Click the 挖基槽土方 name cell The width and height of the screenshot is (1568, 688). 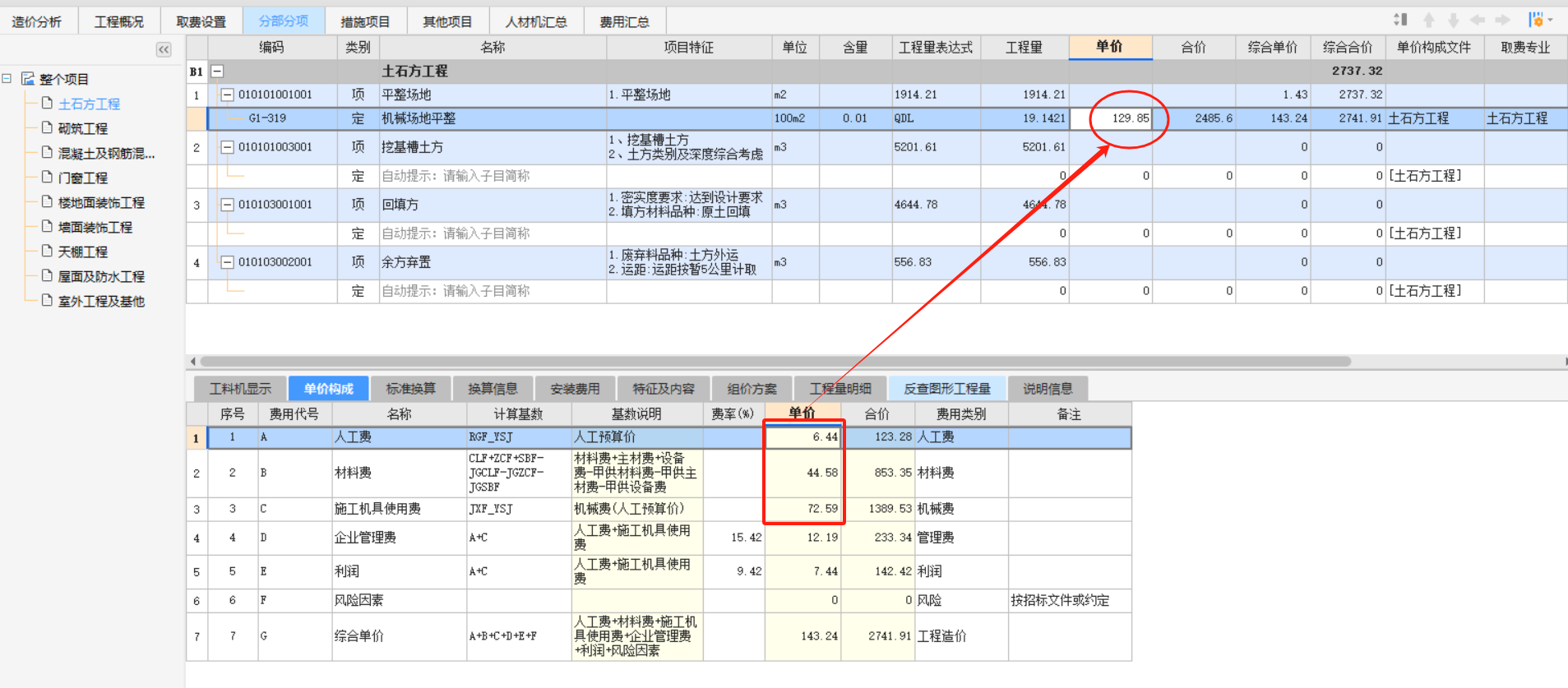[x=493, y=147]
